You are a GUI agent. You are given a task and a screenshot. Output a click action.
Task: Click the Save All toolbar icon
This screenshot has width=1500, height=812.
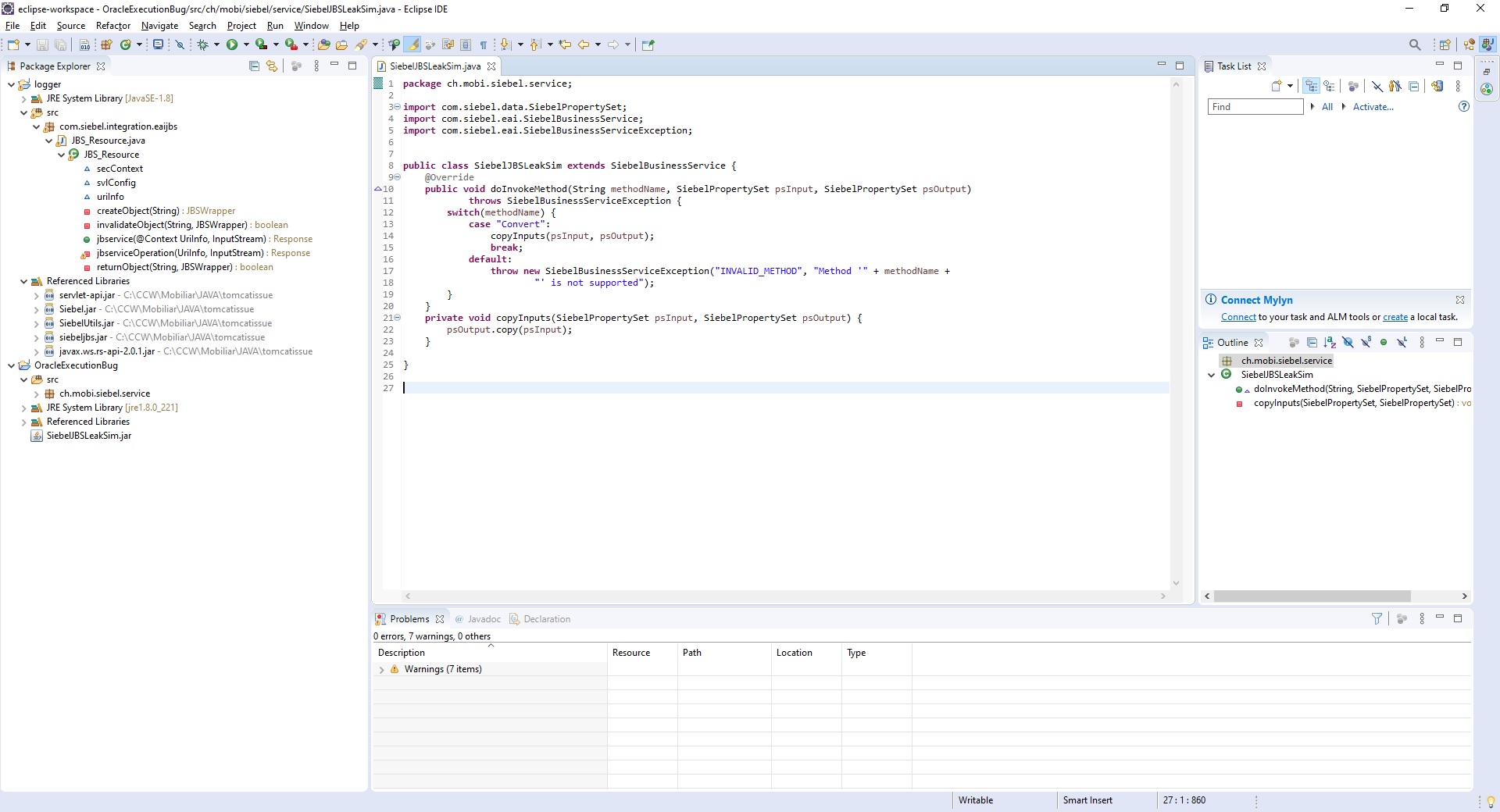click(60, 45)
